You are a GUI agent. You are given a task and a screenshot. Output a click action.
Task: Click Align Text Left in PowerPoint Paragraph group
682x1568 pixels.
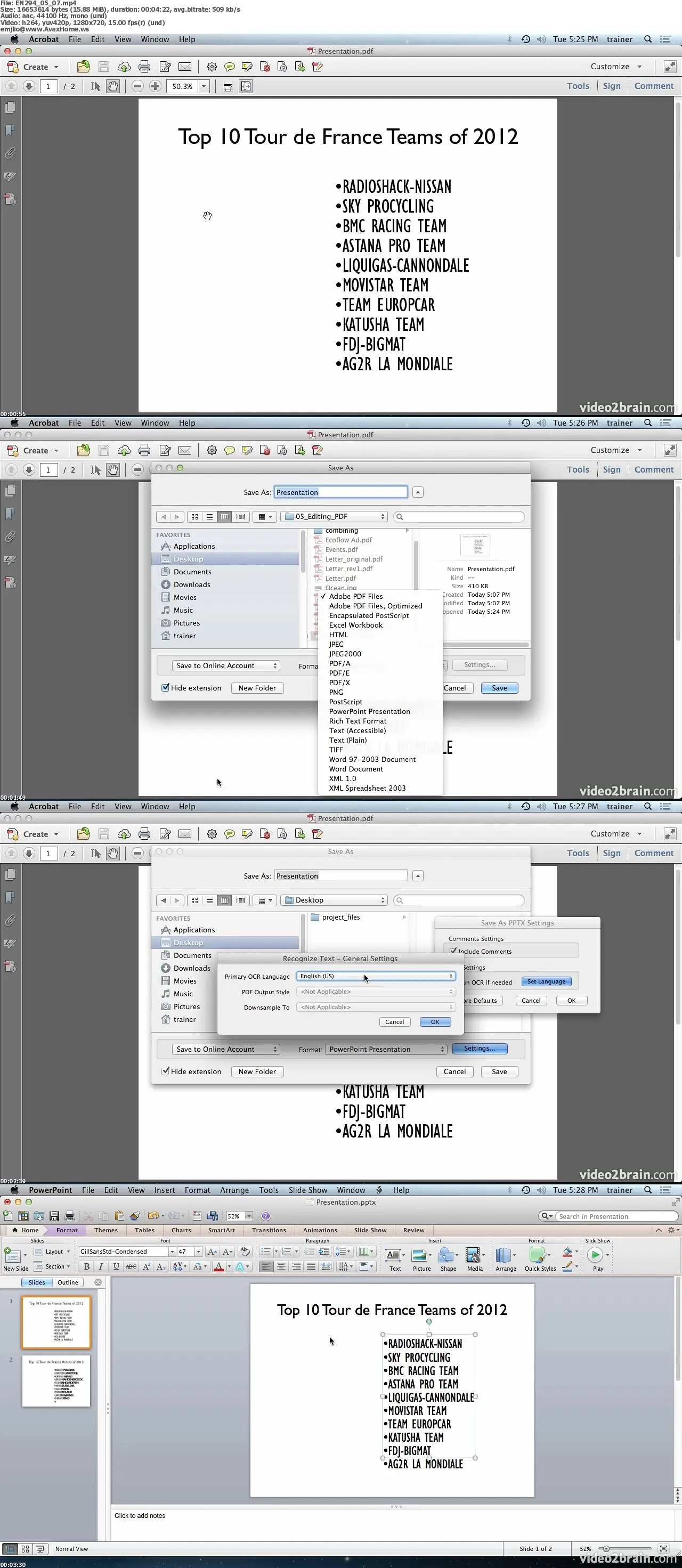[266, 1266]
